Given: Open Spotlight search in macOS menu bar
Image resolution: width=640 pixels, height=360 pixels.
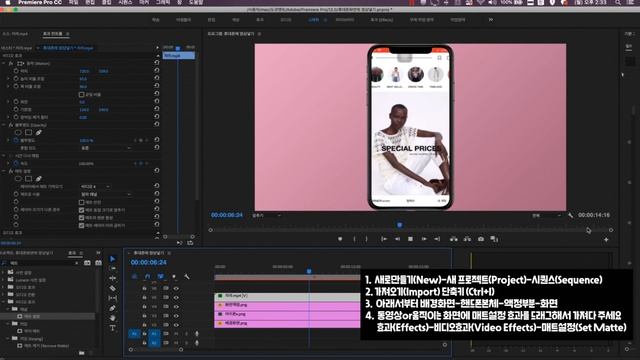Looking at the screenshot, I should (618, 2).
